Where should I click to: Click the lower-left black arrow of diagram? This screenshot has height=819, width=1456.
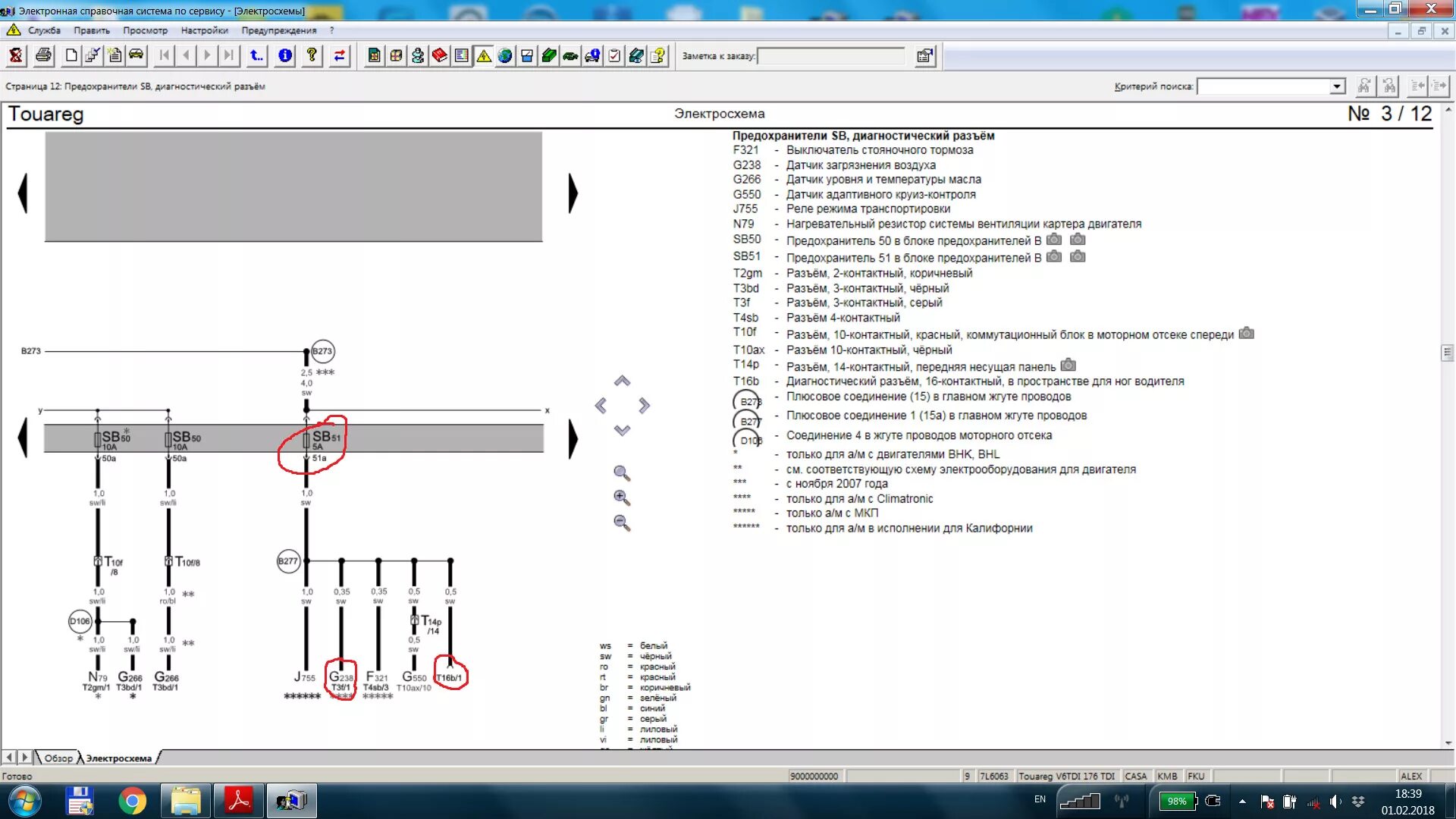pos(23,439)
